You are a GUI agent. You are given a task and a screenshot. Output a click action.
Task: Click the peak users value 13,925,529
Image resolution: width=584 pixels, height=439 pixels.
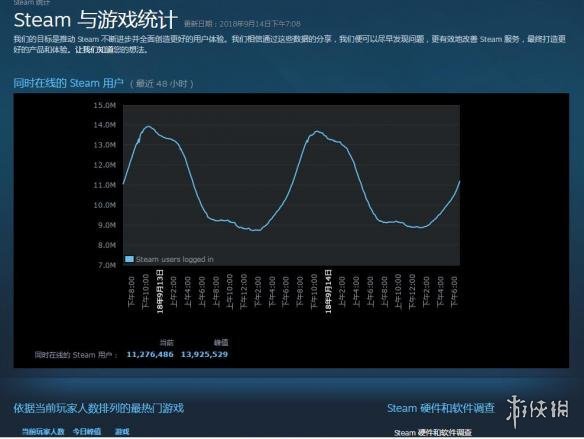click(x=204, y=354)
